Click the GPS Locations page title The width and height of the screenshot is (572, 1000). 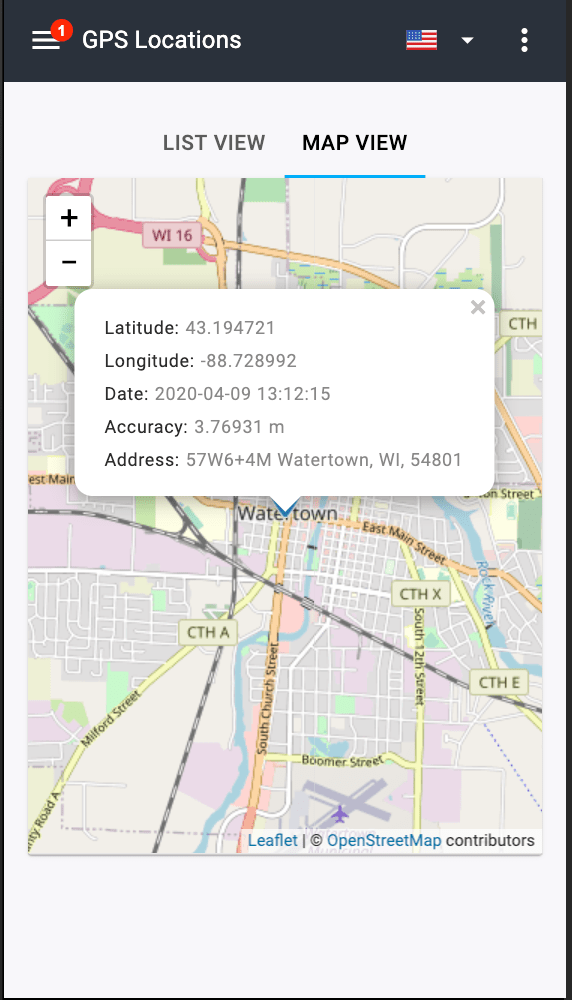[x=162, y=40]
